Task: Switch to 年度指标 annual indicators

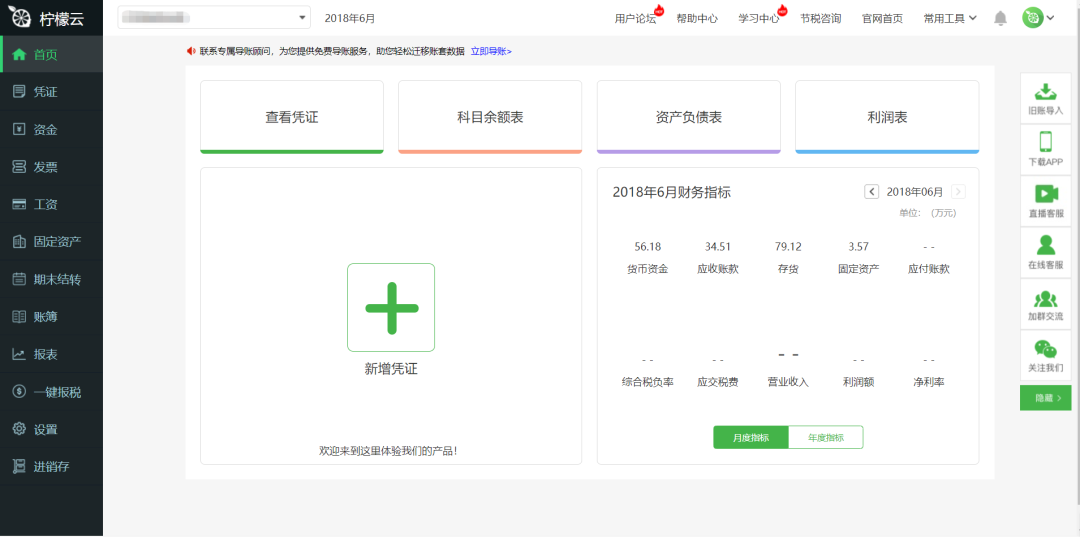Action: coord(826,437)
